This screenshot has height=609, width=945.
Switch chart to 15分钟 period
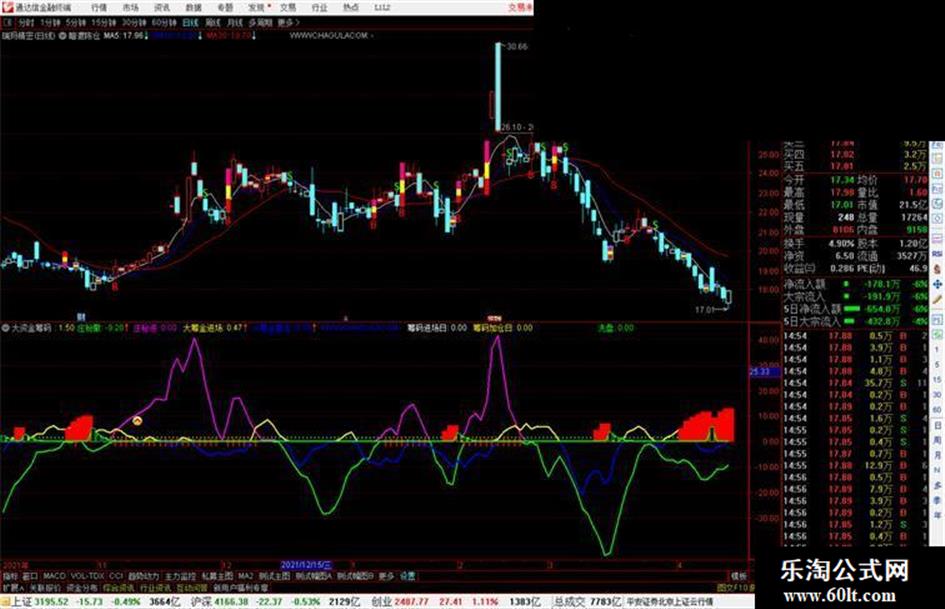[x=104, y=23]
